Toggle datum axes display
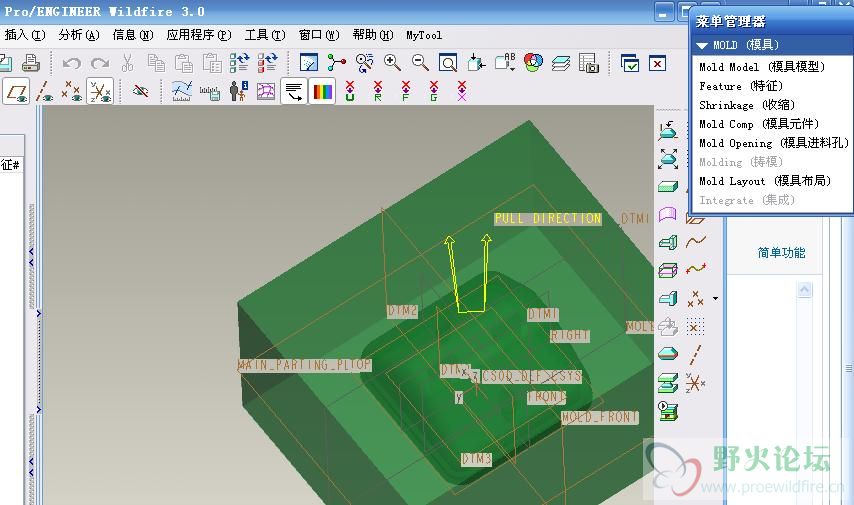854x505 pixels. pyautogui.click(x=44, y=91)
